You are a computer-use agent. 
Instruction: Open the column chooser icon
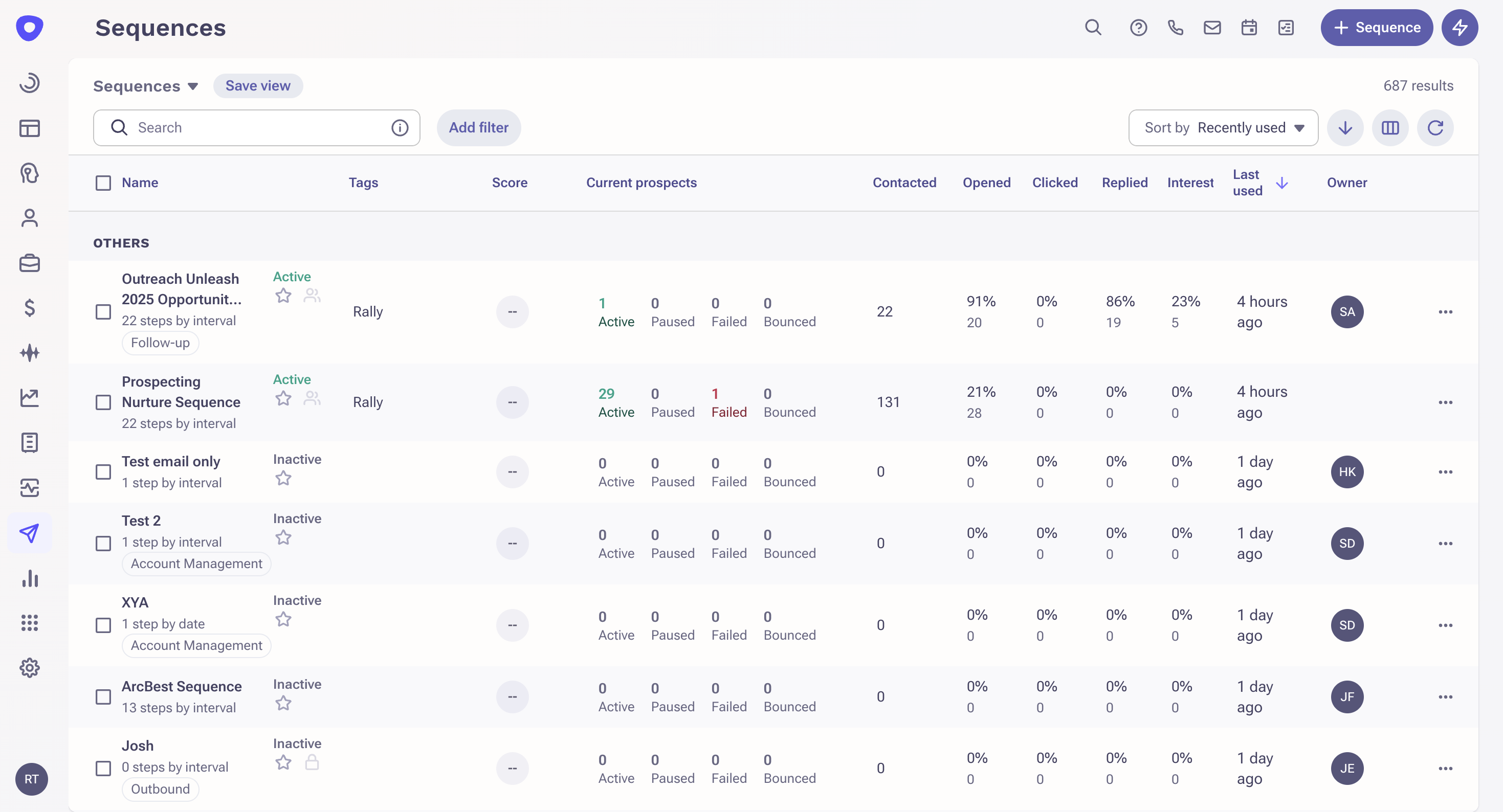(x=1390, y=128)
